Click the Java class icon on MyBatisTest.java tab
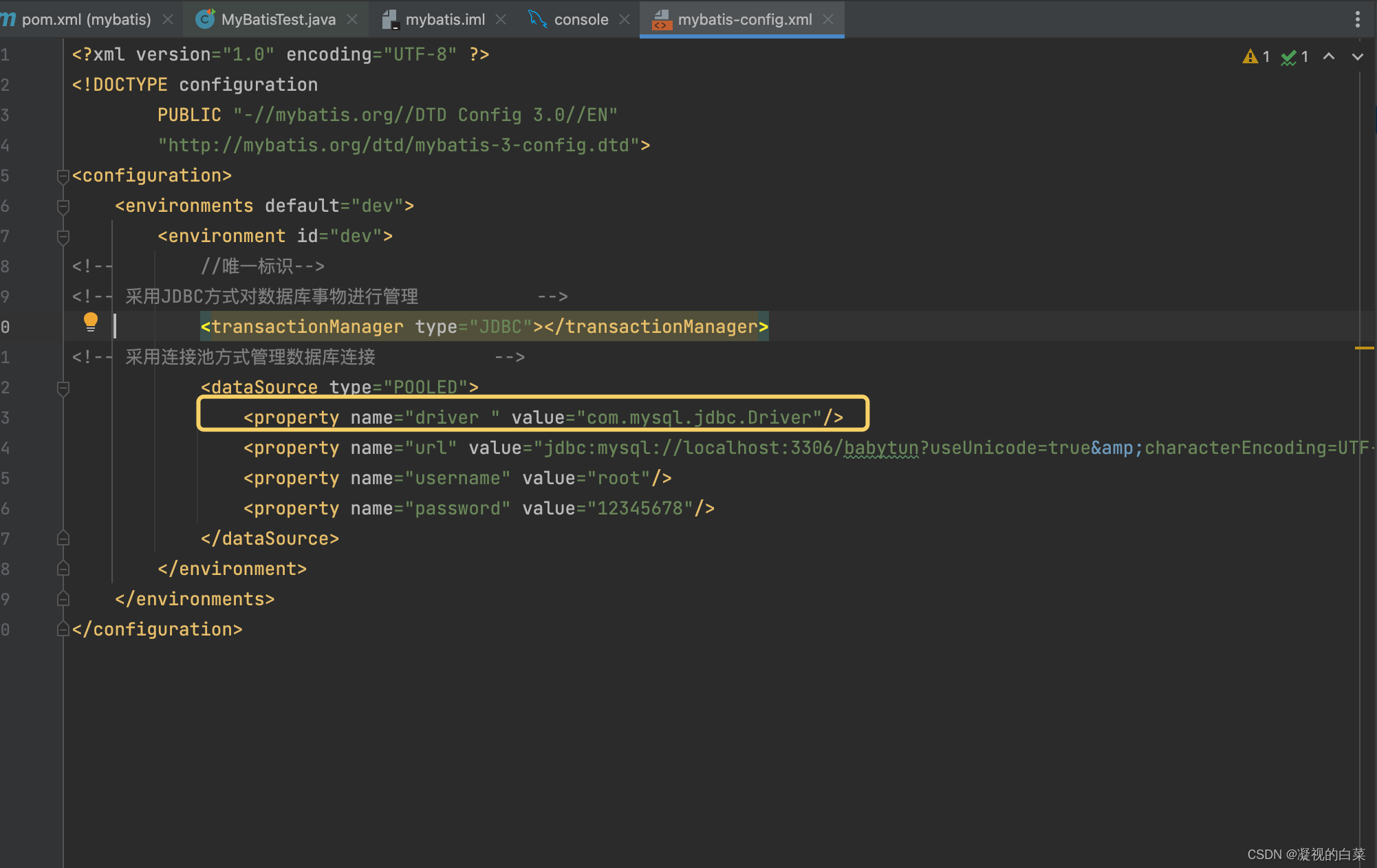This screenshot has height=868, width=1377. (204, 19)
